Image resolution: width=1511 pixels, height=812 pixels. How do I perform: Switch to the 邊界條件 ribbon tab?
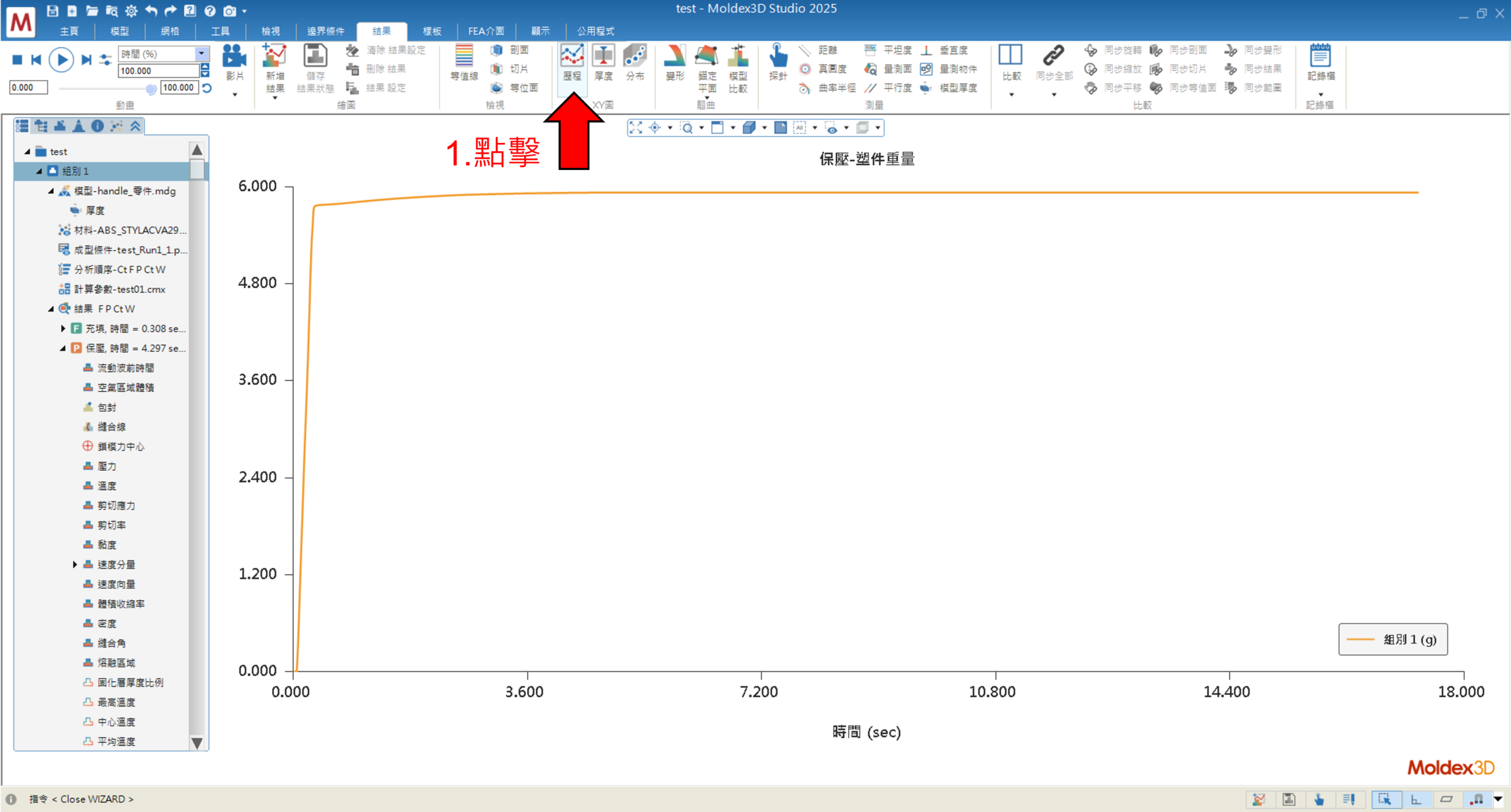click(x=325, y=31)
